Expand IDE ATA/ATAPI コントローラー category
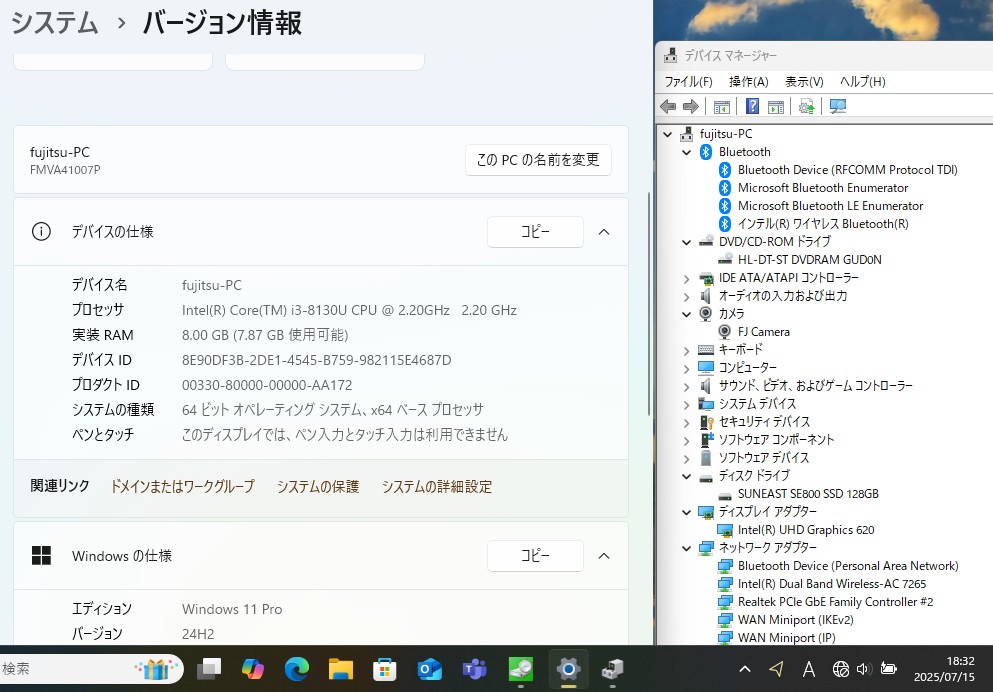Viewport: 993px width, 692px height. point(686,278)
